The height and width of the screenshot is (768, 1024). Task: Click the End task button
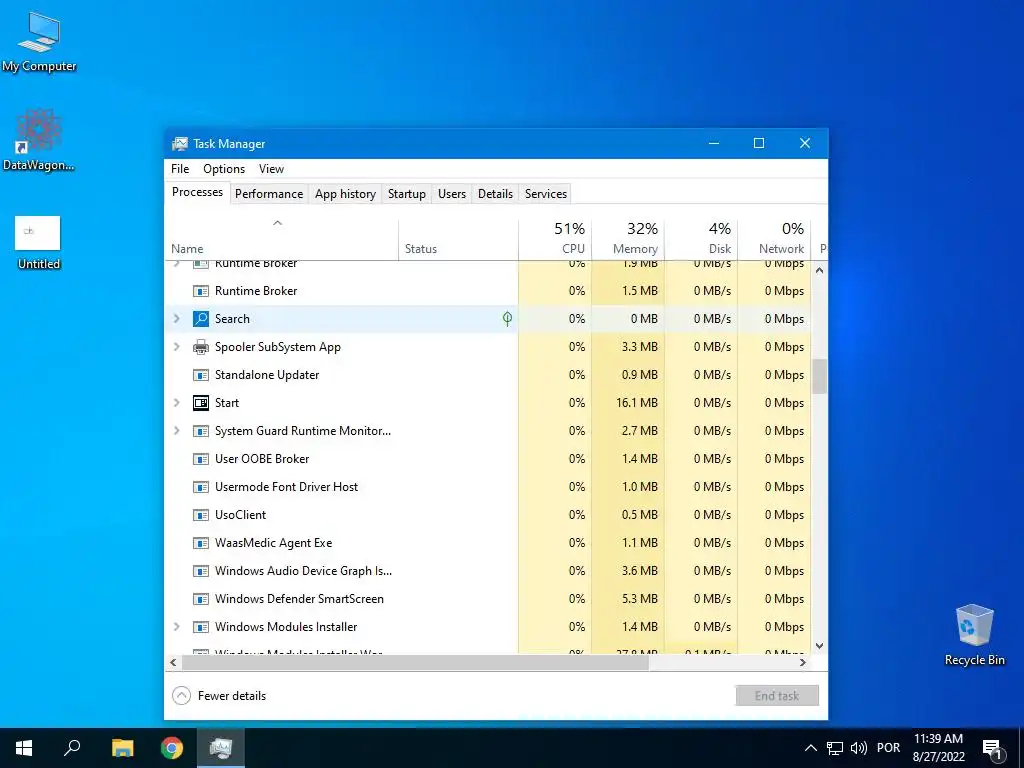(776, 696)
